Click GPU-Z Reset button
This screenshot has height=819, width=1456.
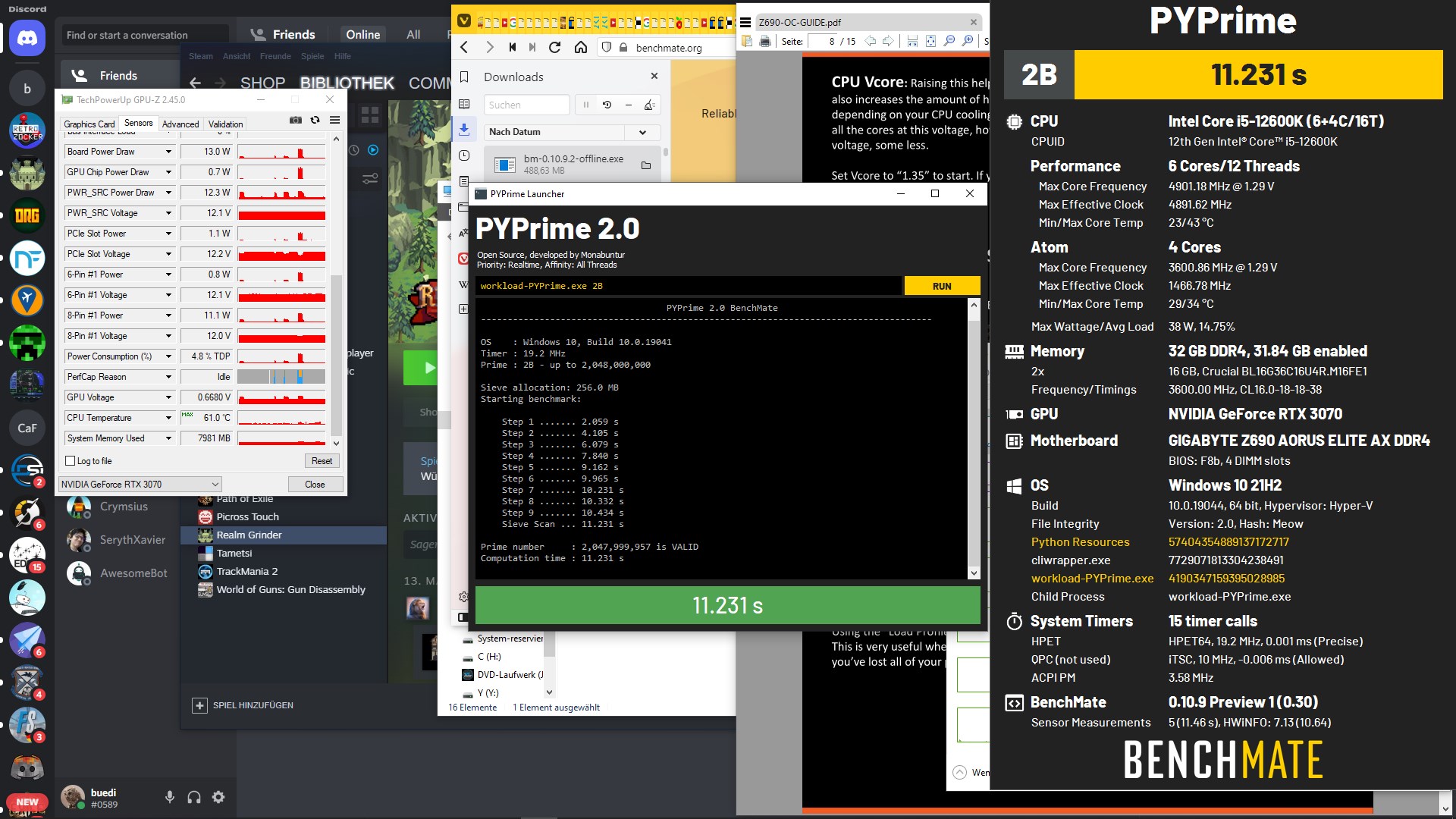pos(322,461)
